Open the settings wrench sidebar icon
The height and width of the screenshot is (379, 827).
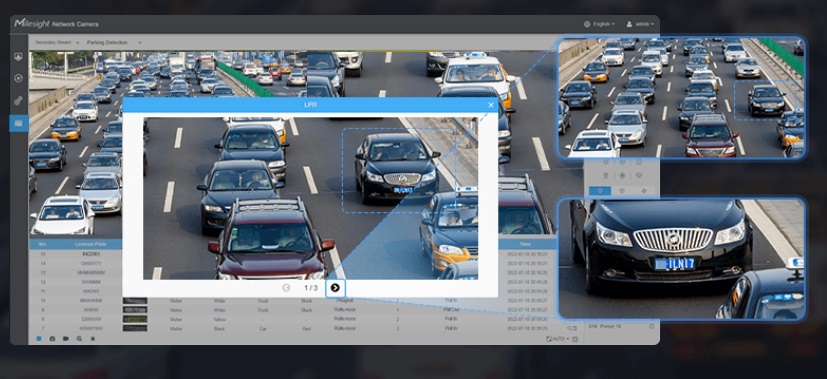click(x=18, y=101)
